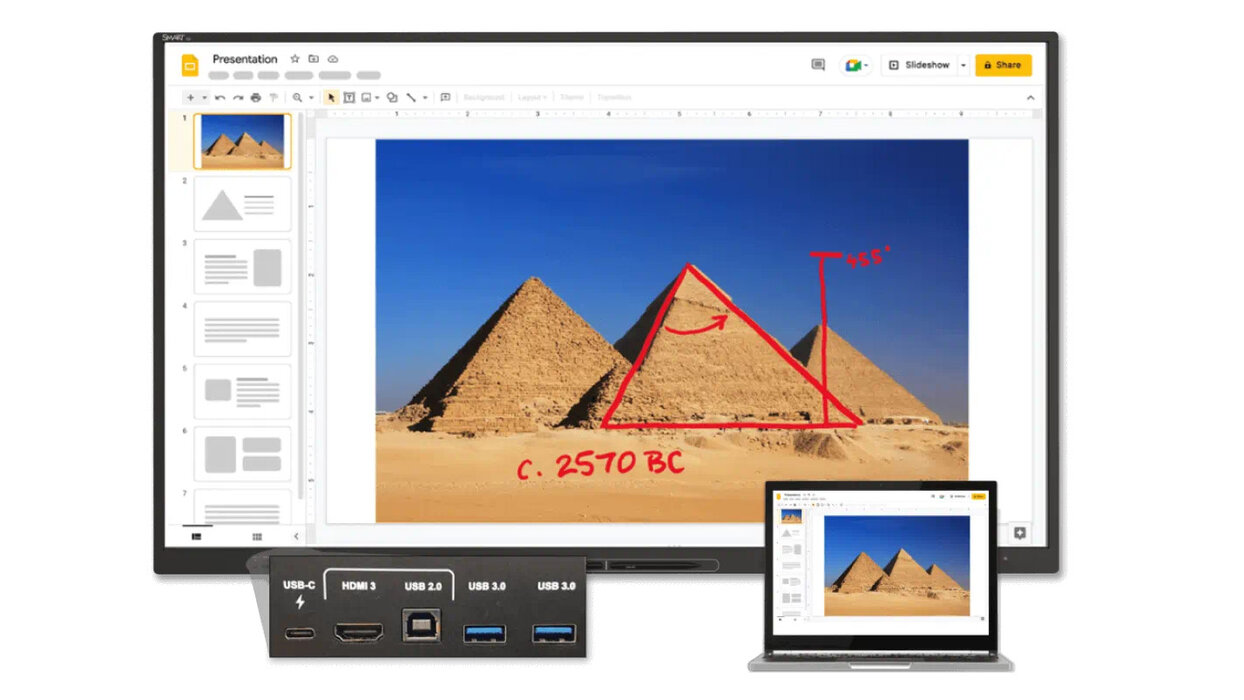
Task: Add a comment using toolbar icon
Action: pyautogui.click(x=445, y=98)
